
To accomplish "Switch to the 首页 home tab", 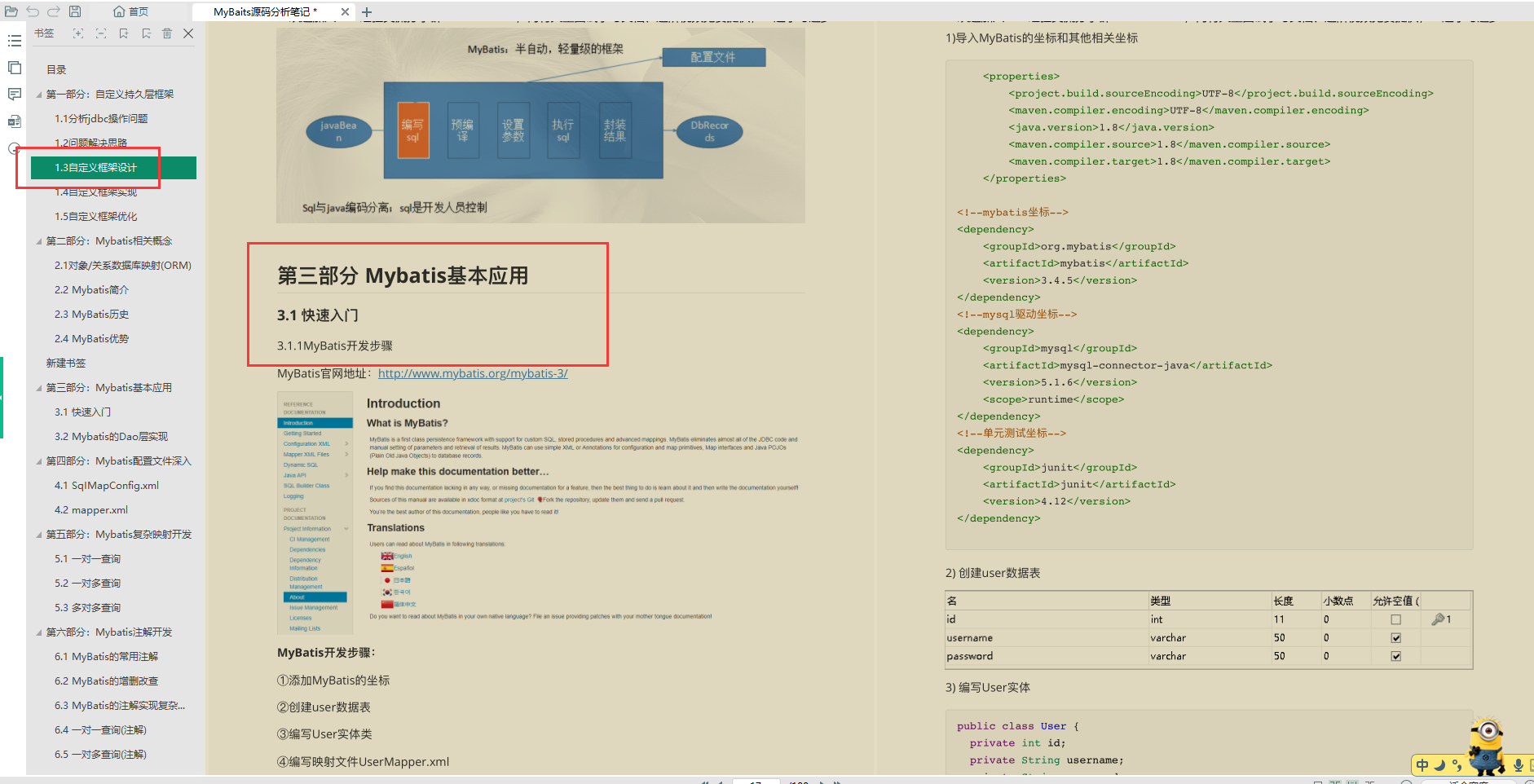I will click(130, 11).
